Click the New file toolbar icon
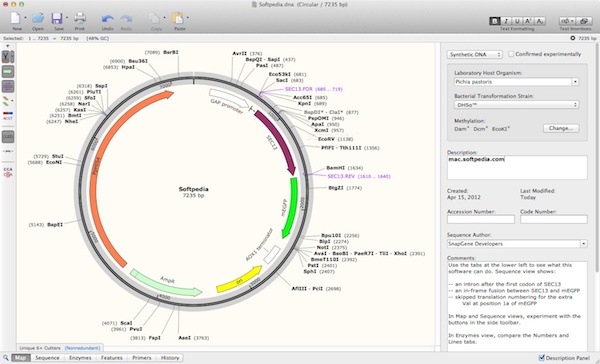Image resolution: width=600 pixels, height=364 pixels. click(16, 18)
